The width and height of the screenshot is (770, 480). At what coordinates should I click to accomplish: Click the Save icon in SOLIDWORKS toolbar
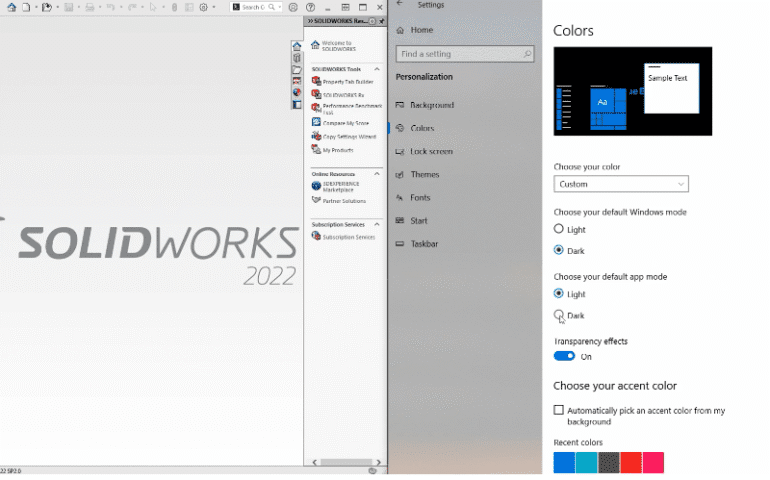click(x=69, y=7)
